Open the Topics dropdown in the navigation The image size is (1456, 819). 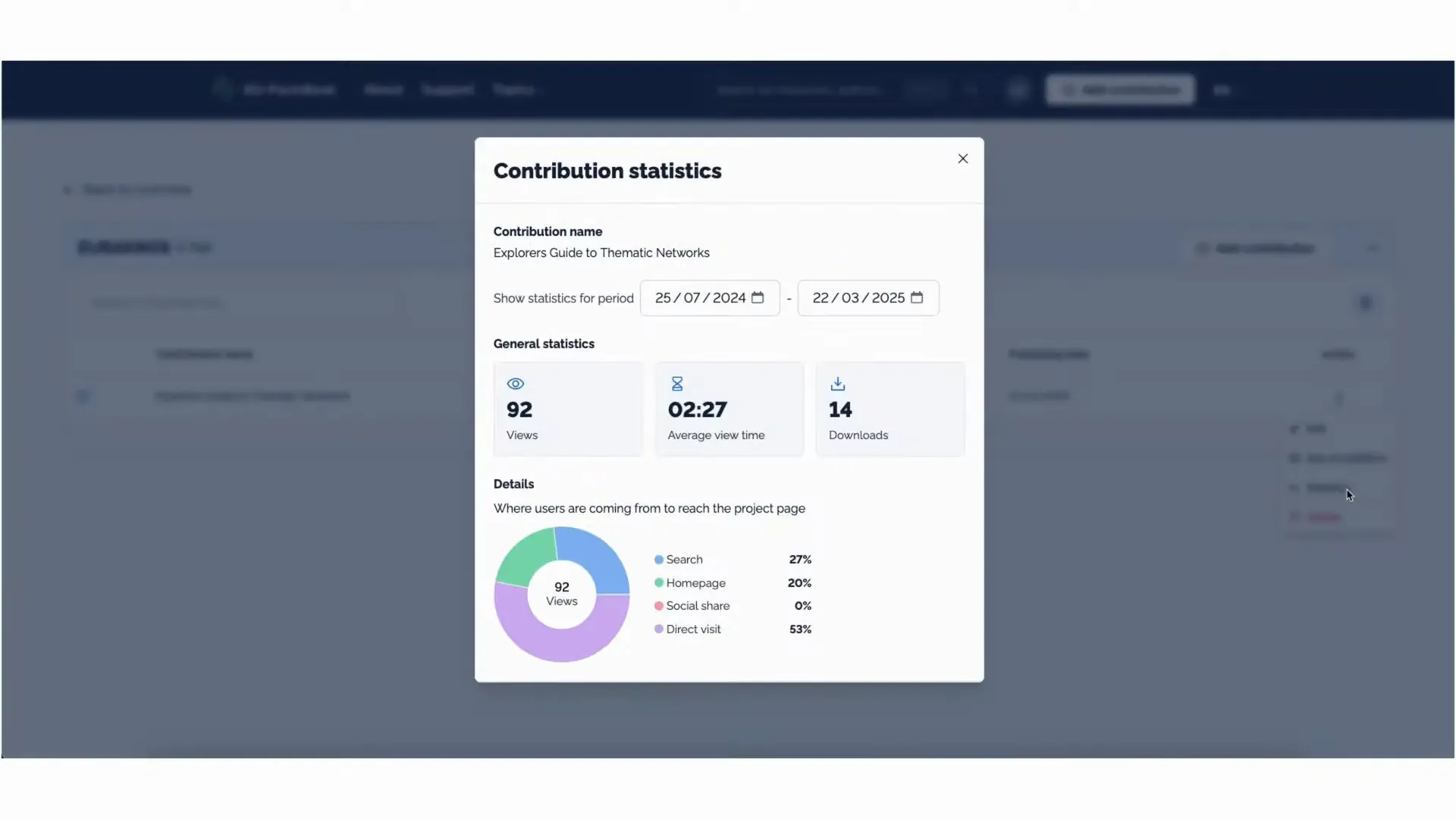coord(515,89)
